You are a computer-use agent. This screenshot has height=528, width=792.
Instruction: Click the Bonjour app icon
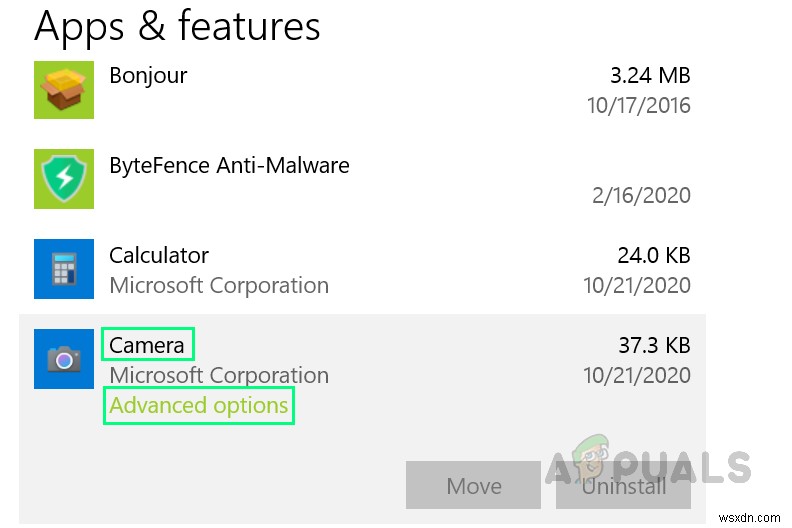[x=64, y=90]
